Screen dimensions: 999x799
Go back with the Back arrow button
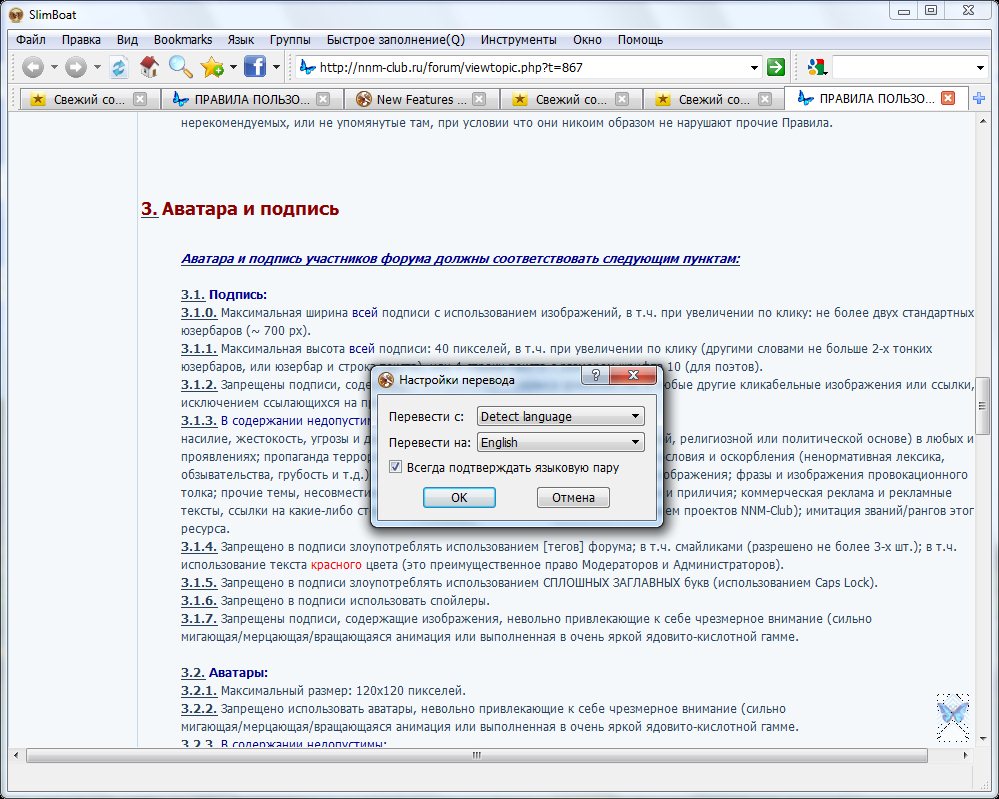click(33, 67)
